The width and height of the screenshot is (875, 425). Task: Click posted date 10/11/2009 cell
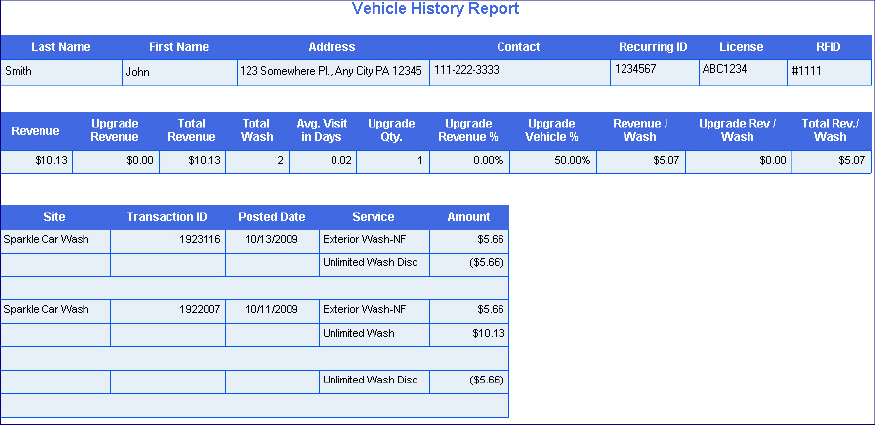click(271, 309)
